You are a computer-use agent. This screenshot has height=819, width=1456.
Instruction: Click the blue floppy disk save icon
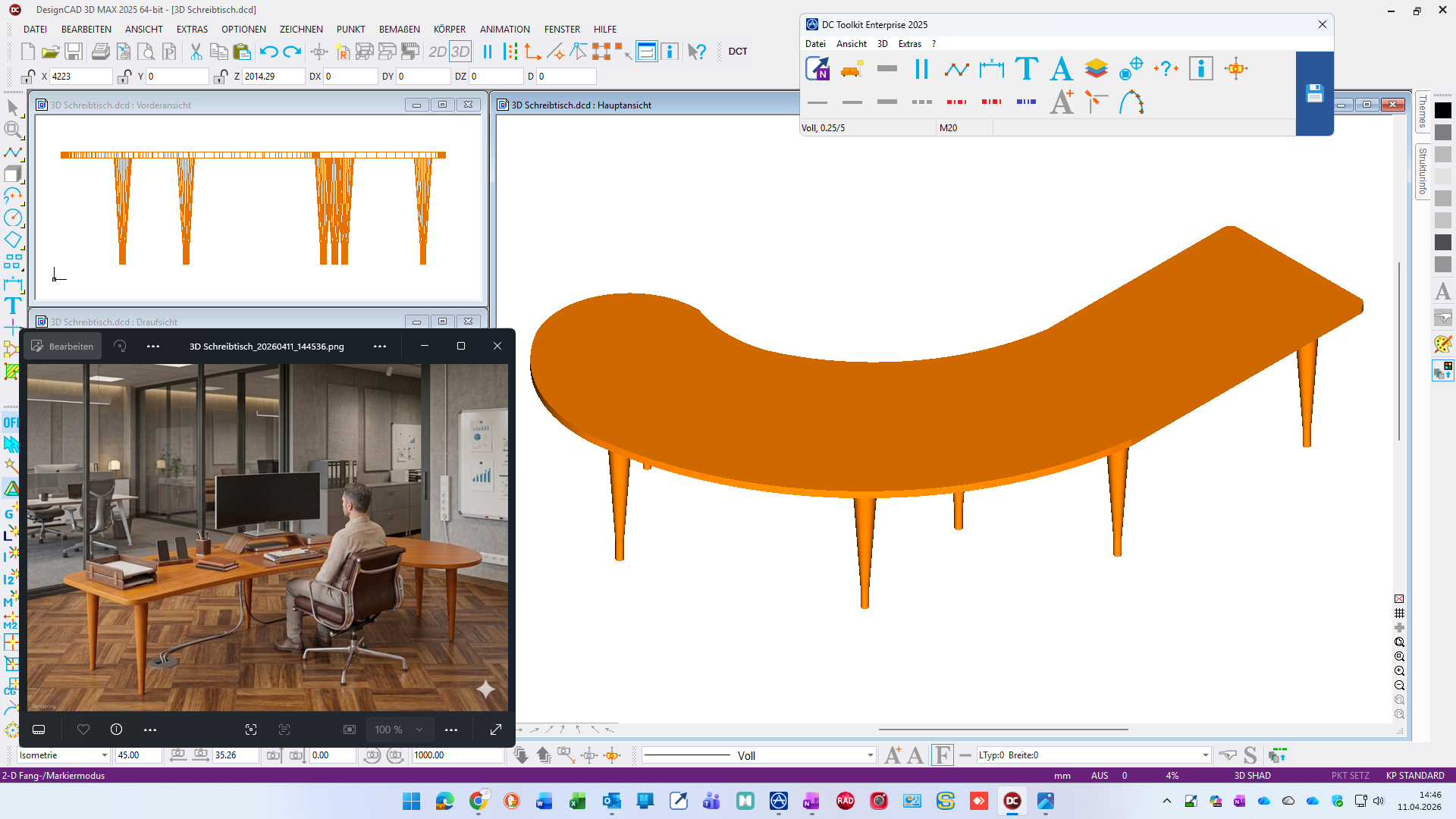click(1314, 93)
